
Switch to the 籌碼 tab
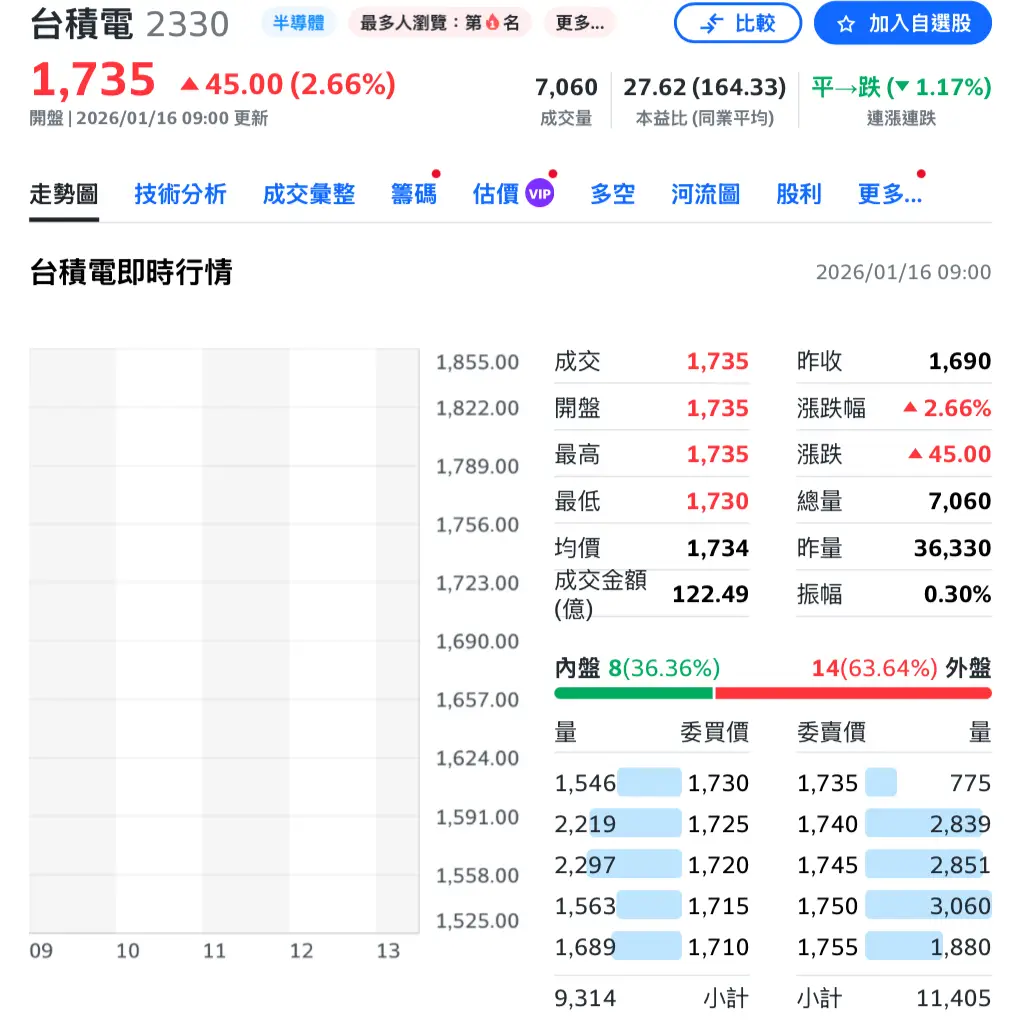[413, 194]
